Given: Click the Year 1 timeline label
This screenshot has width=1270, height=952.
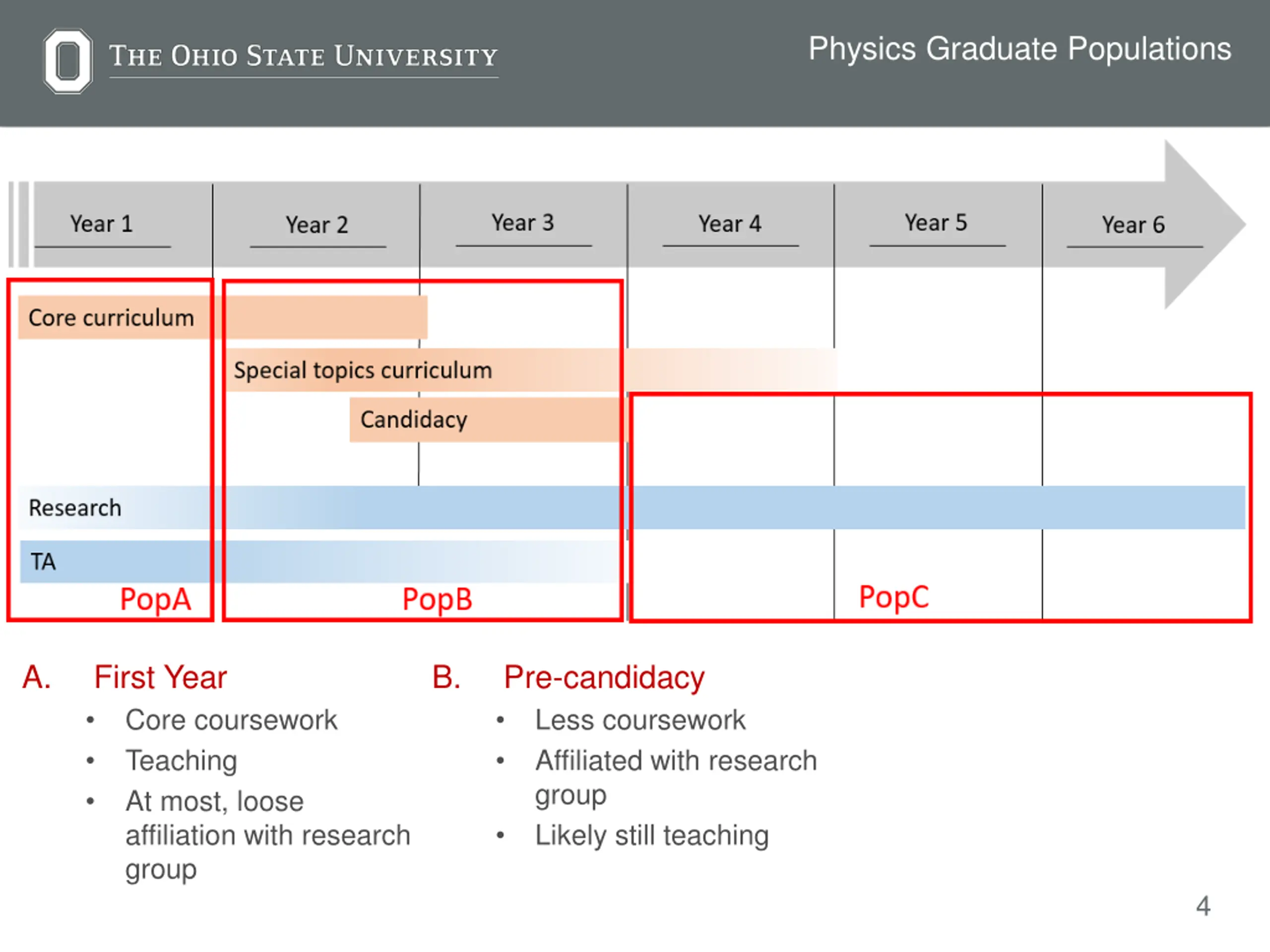Looking at the screenshot, I should click(102, 224).
